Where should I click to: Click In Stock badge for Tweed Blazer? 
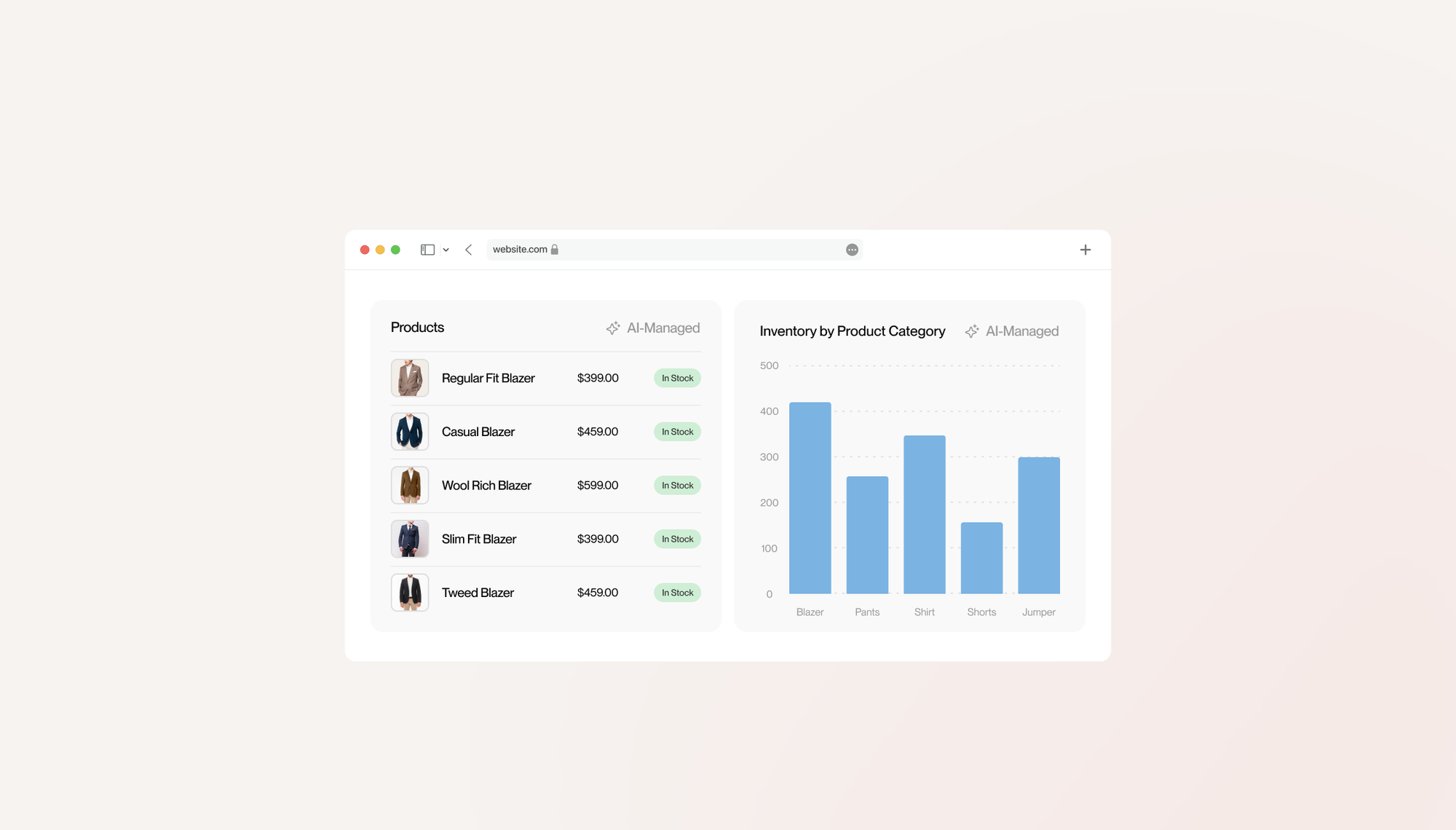(x=677, y=593)
